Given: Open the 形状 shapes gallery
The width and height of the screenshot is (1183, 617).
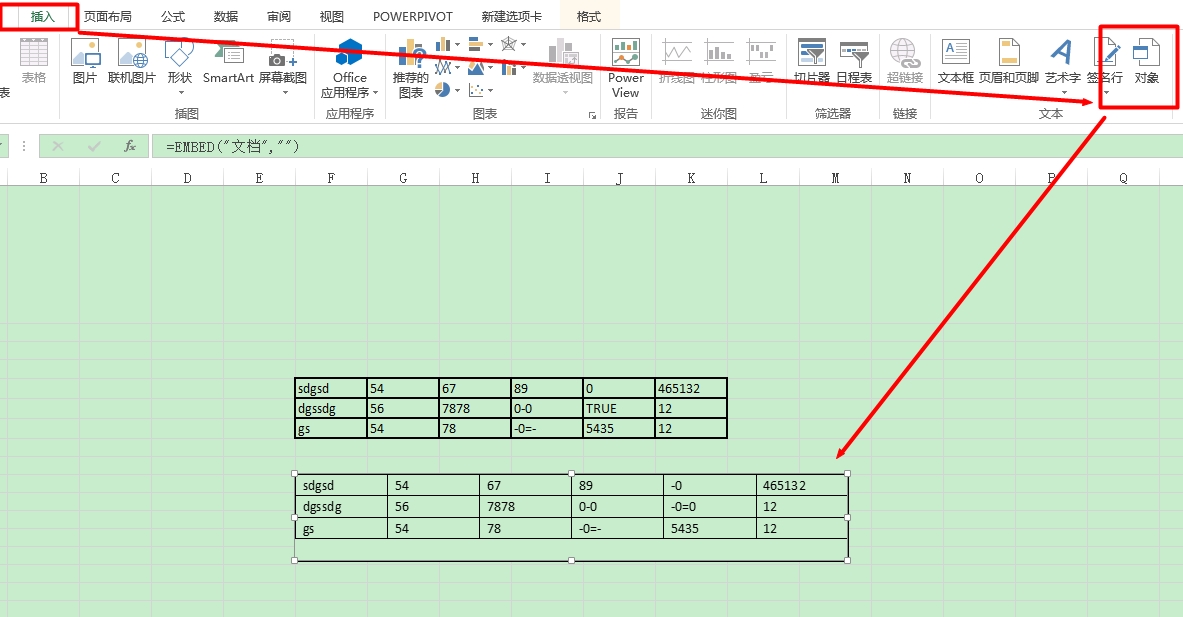Looking at the screenshot, I should pos(180,66).
